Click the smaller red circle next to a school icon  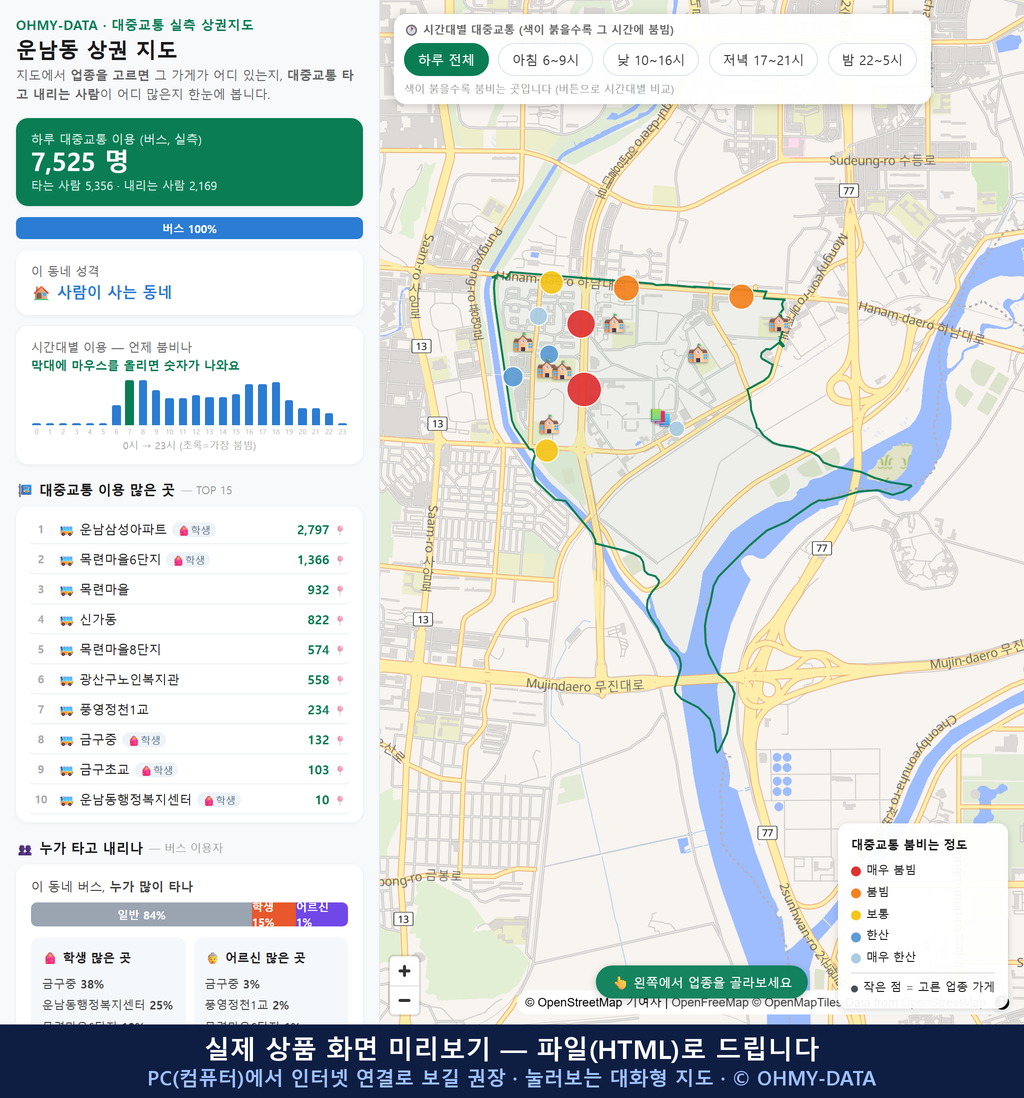coord(581,324)
